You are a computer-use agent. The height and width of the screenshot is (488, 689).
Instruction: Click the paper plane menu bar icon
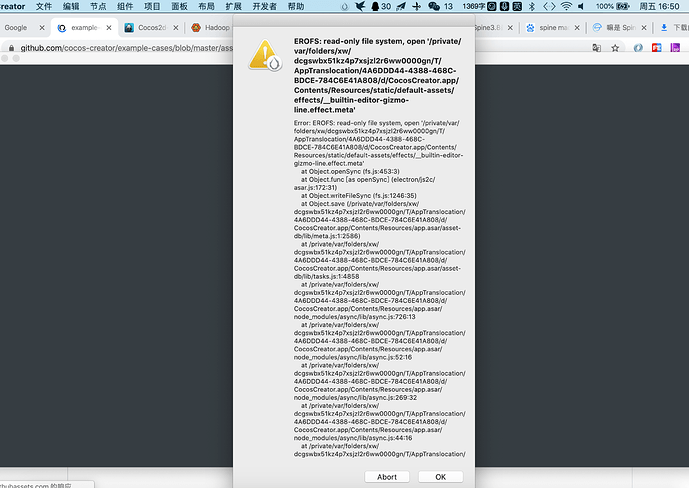click(401, 6)
